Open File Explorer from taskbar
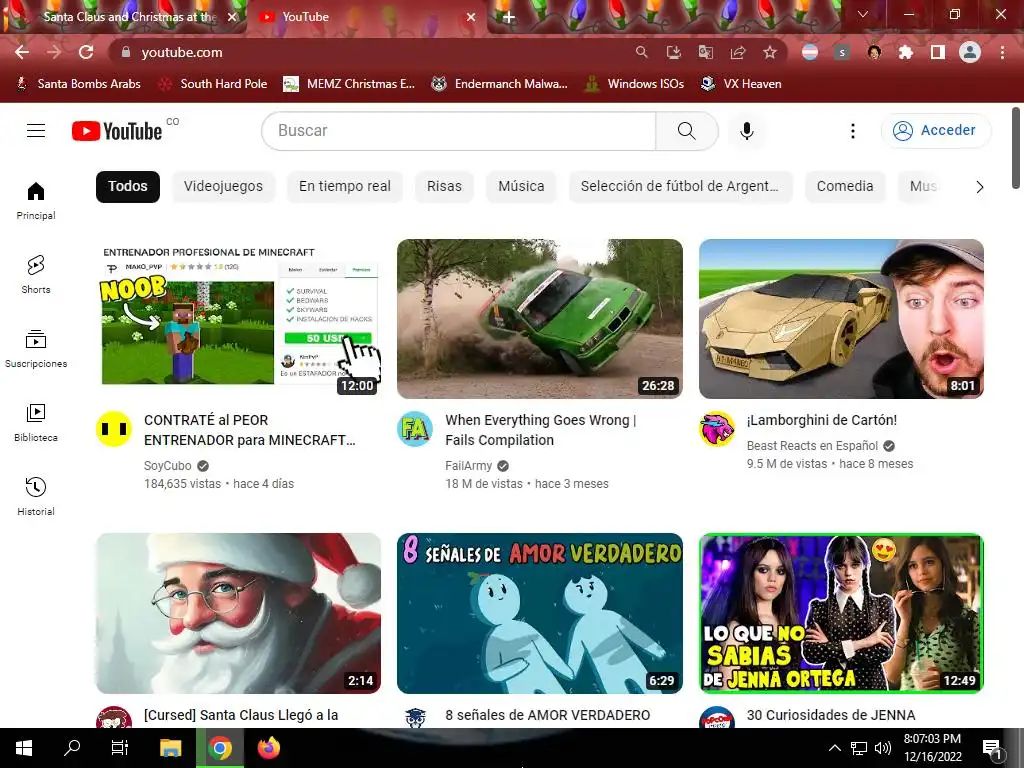1024x768 pixels. pyautogui.click(x=170, y=748)
